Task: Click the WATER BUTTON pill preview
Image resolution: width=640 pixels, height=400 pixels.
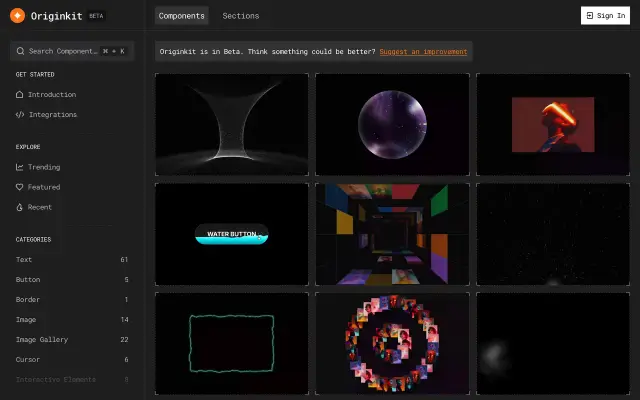Action: click(232, 234)
